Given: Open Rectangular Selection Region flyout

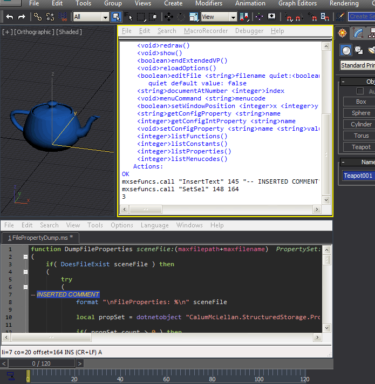Looking at the screenshot, I should pyautogui.click(x=141, y=17).
